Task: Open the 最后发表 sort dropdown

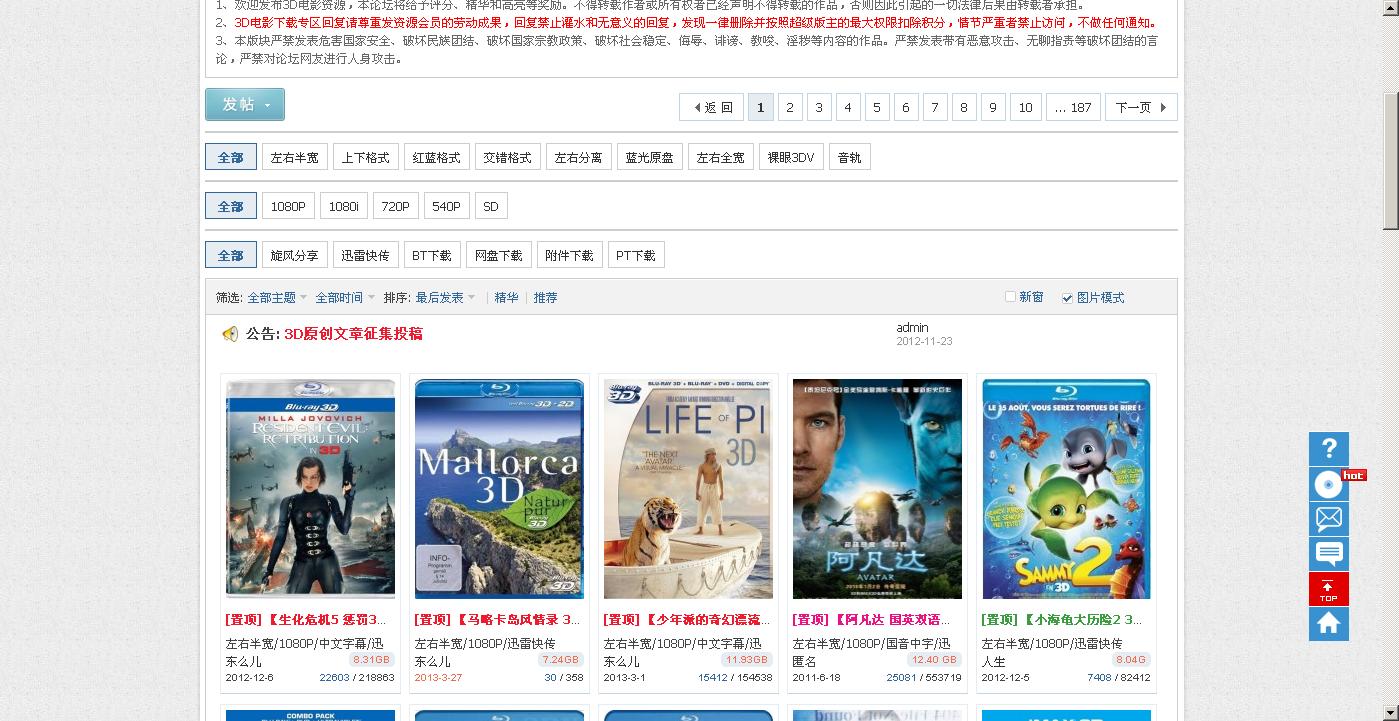Action: [x=445, y=298]
